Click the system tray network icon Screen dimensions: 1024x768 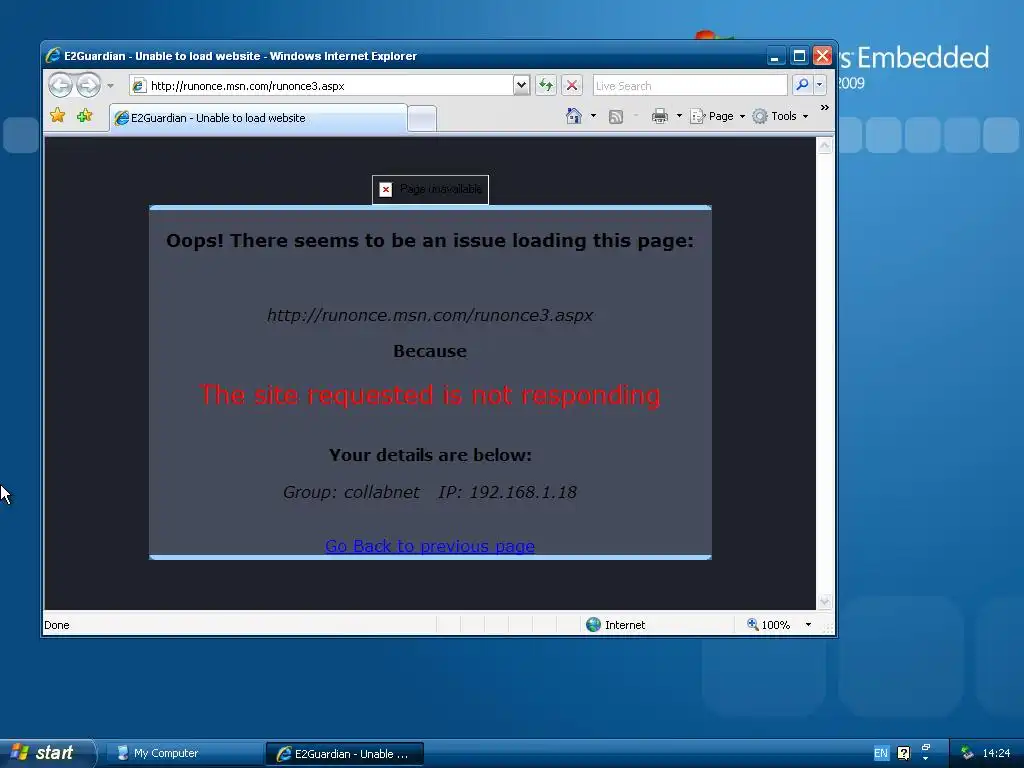[x=967, y=753]
